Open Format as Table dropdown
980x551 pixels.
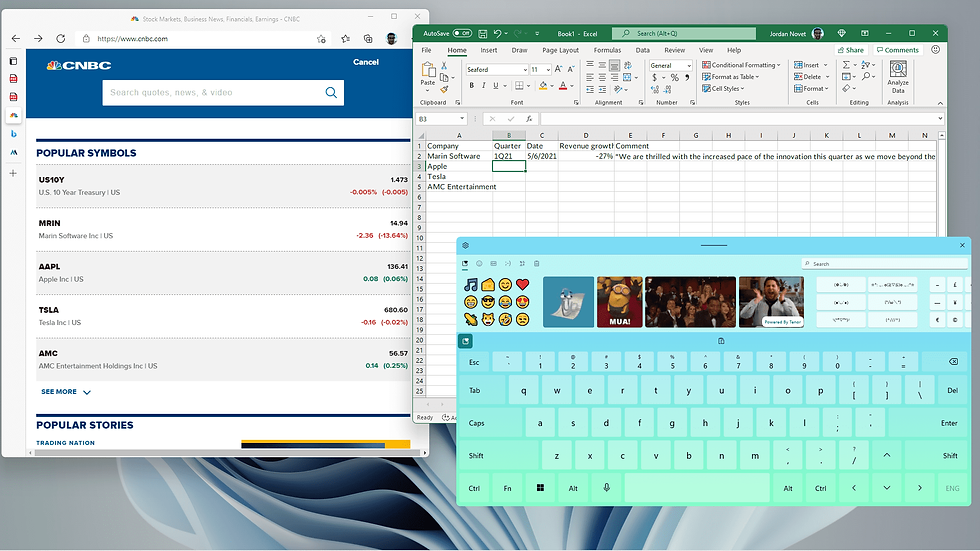tap(731, 77)
